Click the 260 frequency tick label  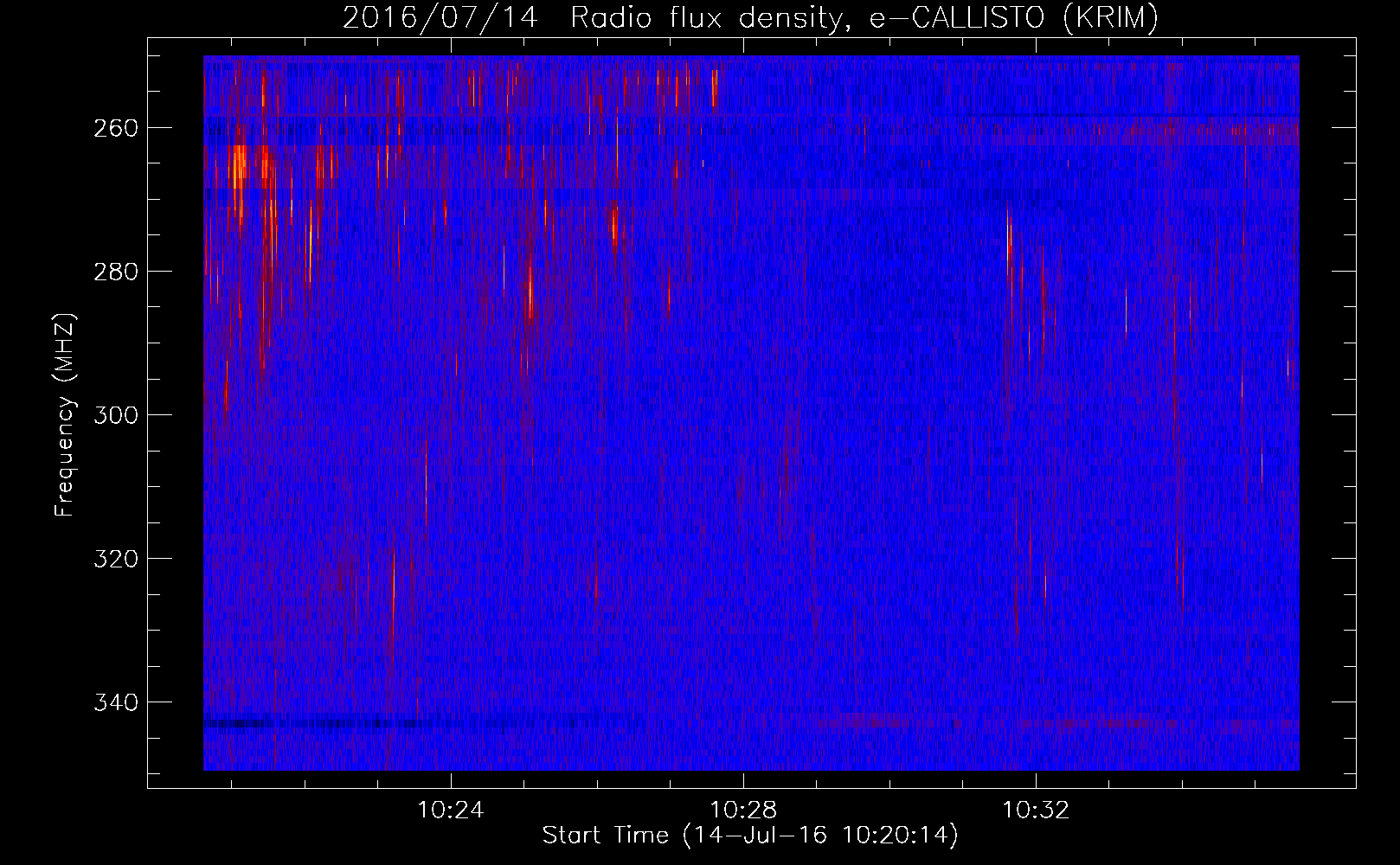tap(115, 128)
